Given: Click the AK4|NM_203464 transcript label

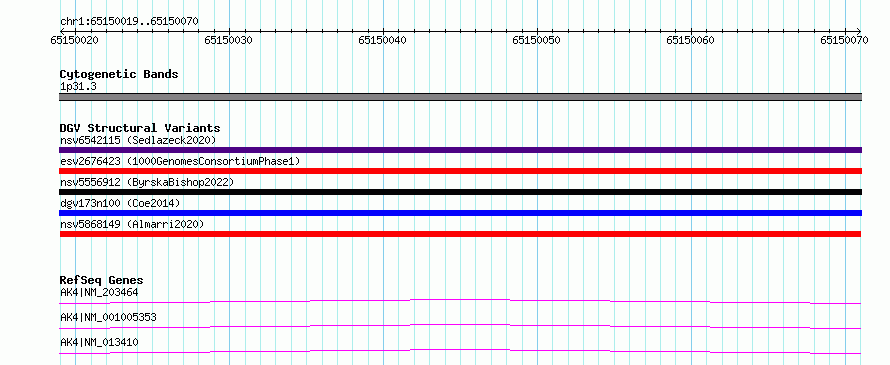Looking at the screenshot, I should click(99, 292).
